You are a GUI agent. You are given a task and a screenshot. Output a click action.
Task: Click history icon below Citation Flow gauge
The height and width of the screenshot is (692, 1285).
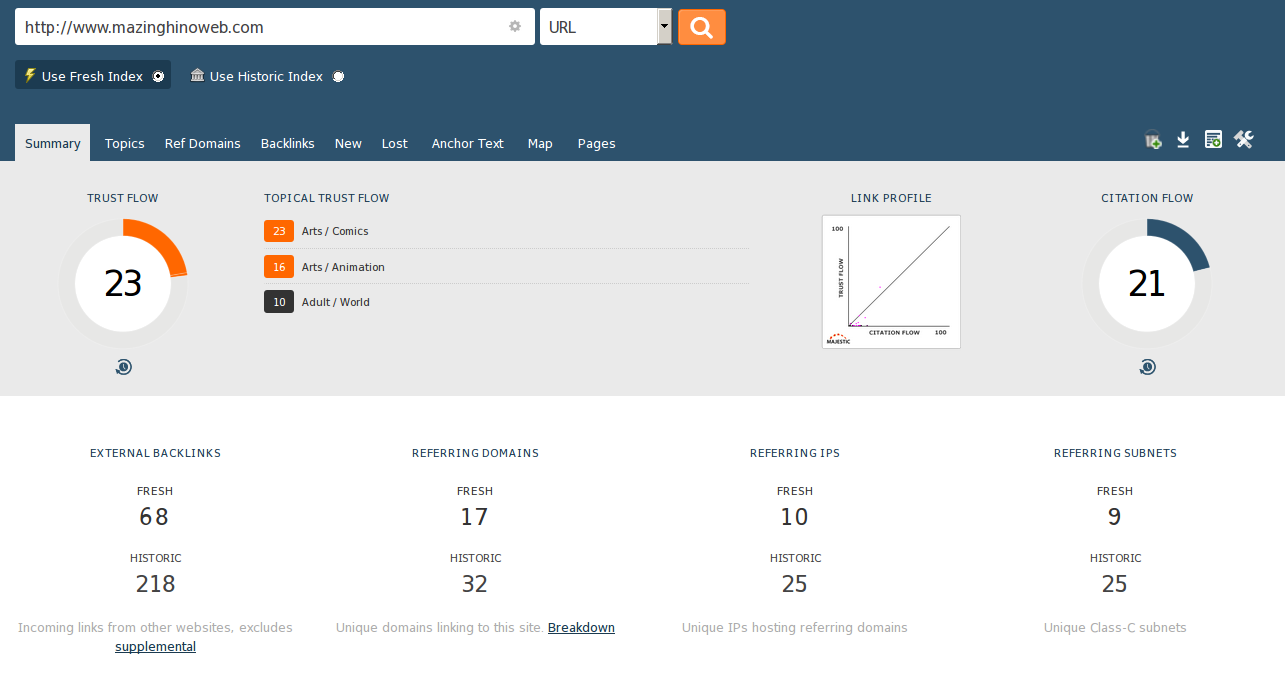(x=1147, y=367)
